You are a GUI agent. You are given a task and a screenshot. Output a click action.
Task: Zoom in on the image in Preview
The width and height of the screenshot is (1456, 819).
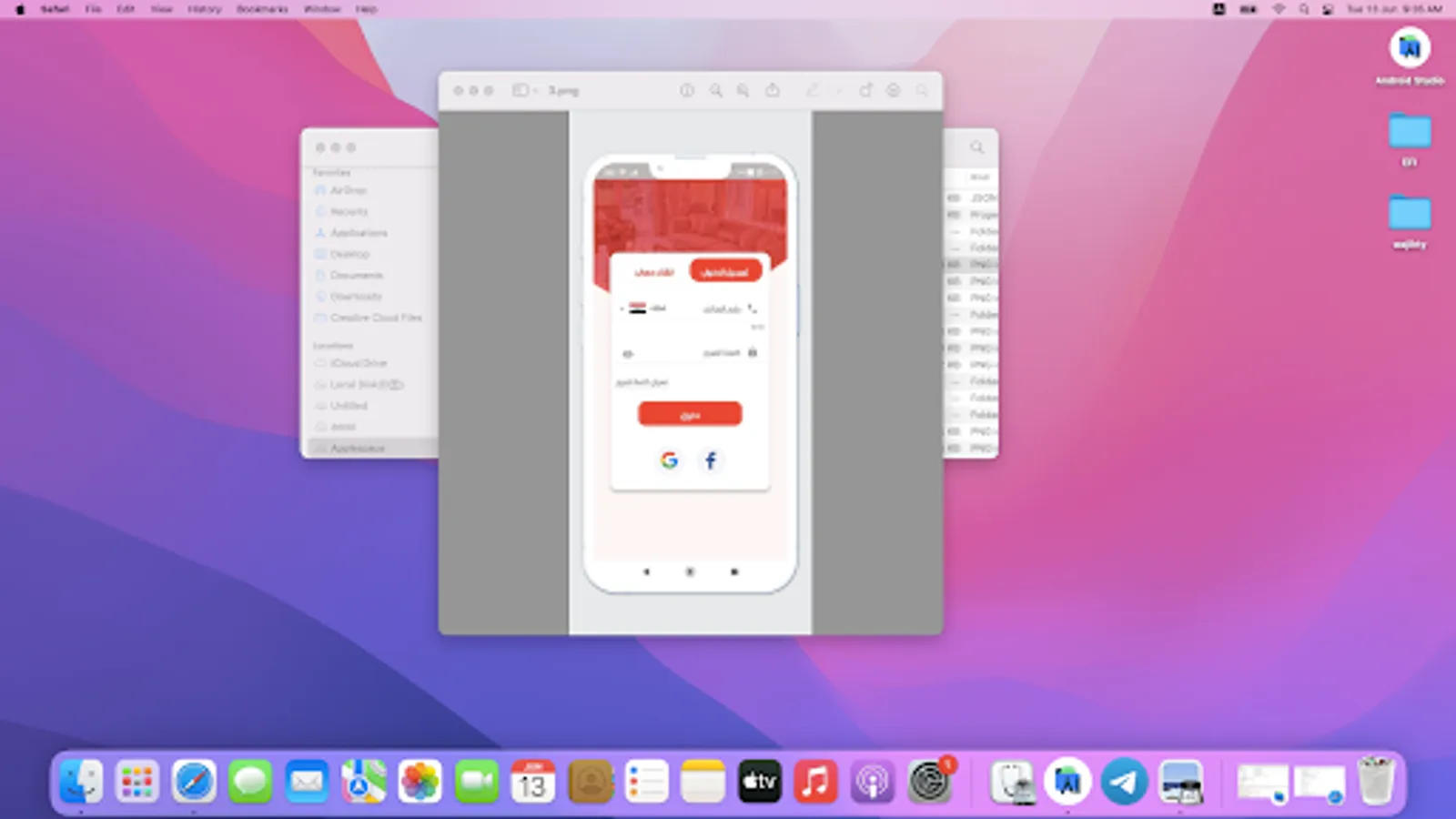[x=743, y=90]
